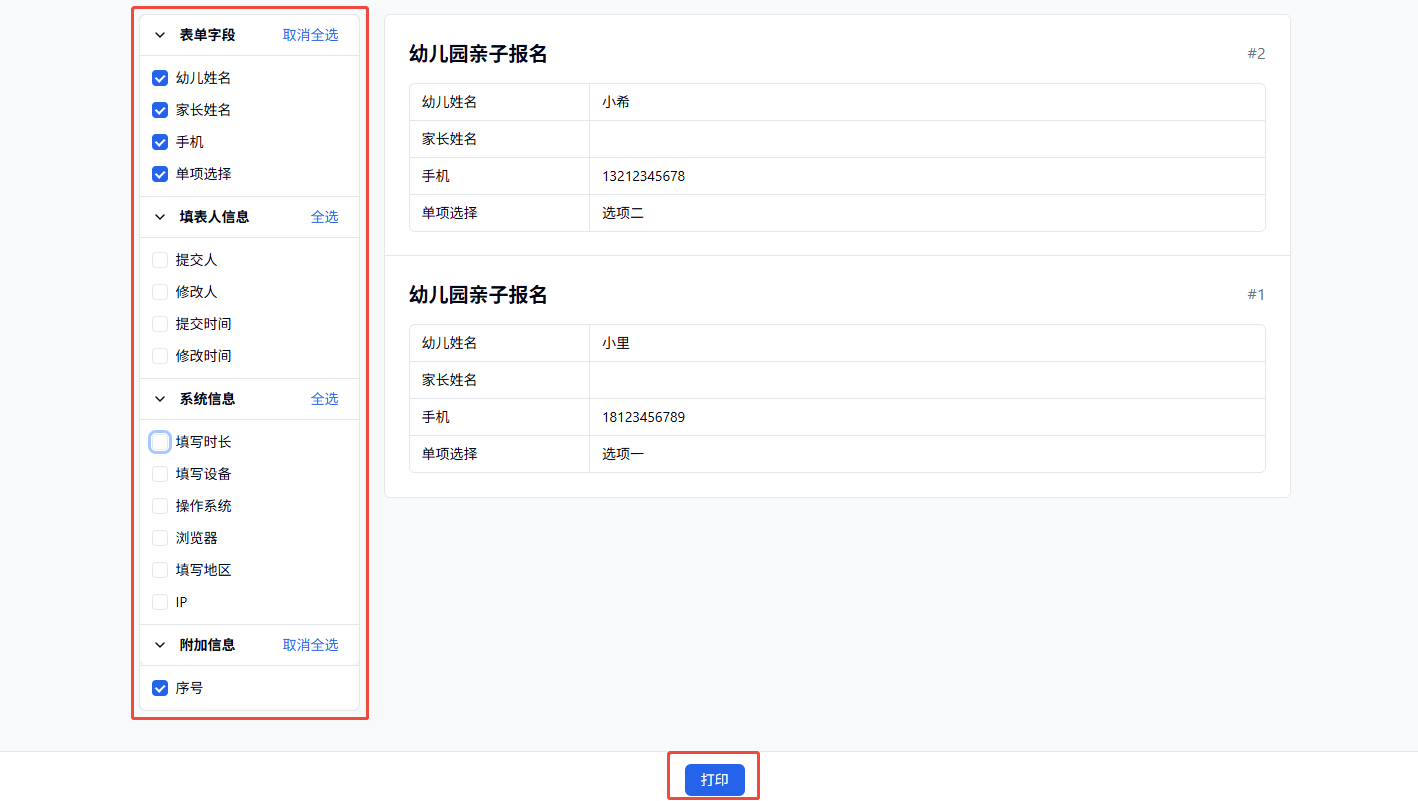Uncheck the 家长姓名 checkbox

point(160,110)
